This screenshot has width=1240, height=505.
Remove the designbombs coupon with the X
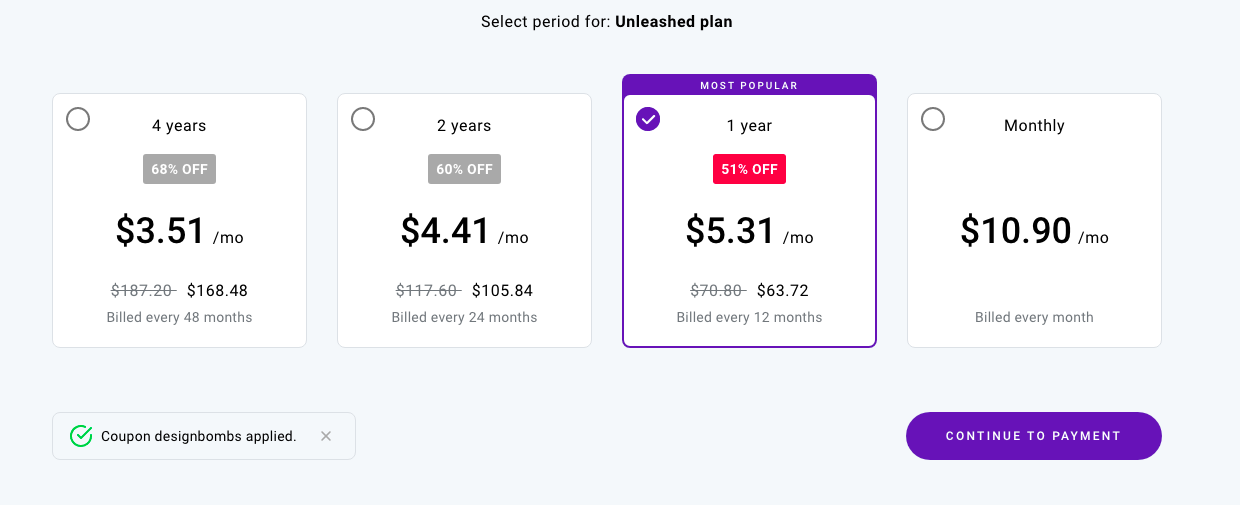(326, 436)
